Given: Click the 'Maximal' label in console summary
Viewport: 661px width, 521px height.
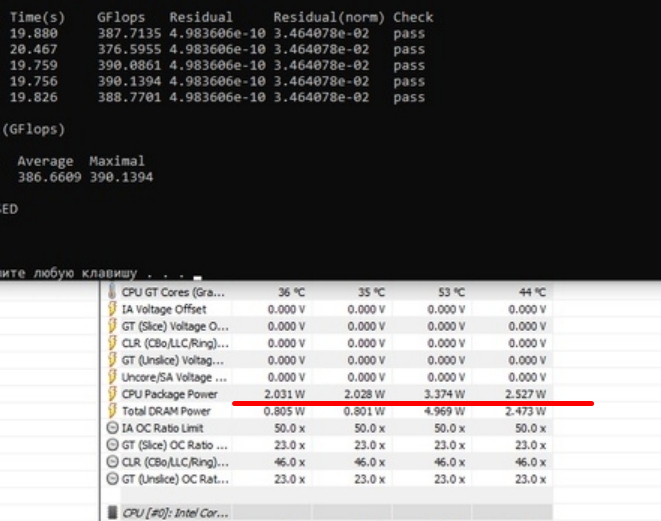Looking at the screenshot, I should coord(117,161).
